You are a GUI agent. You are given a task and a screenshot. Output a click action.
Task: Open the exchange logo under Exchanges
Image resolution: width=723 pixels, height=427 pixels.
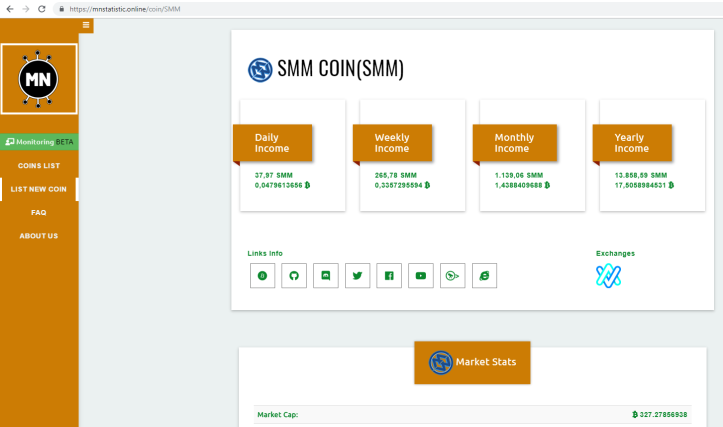click(608, 276)
